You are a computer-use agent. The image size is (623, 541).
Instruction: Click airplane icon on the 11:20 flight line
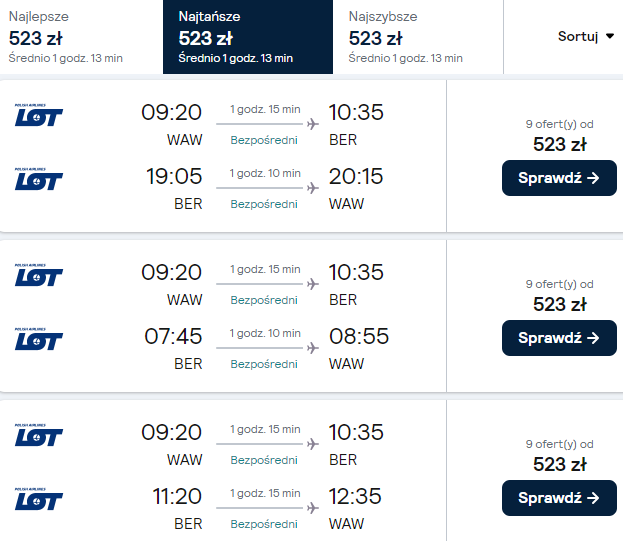[x=314, y=507]
